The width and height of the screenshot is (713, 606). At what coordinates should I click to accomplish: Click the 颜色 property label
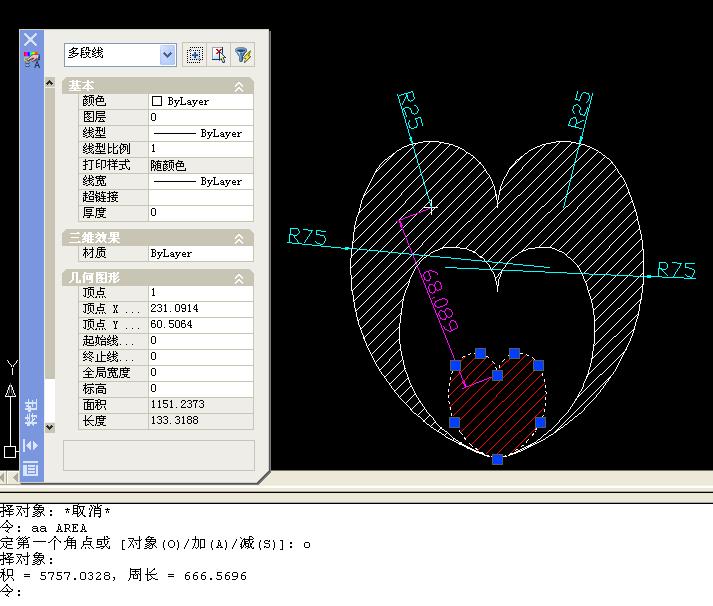94,101
